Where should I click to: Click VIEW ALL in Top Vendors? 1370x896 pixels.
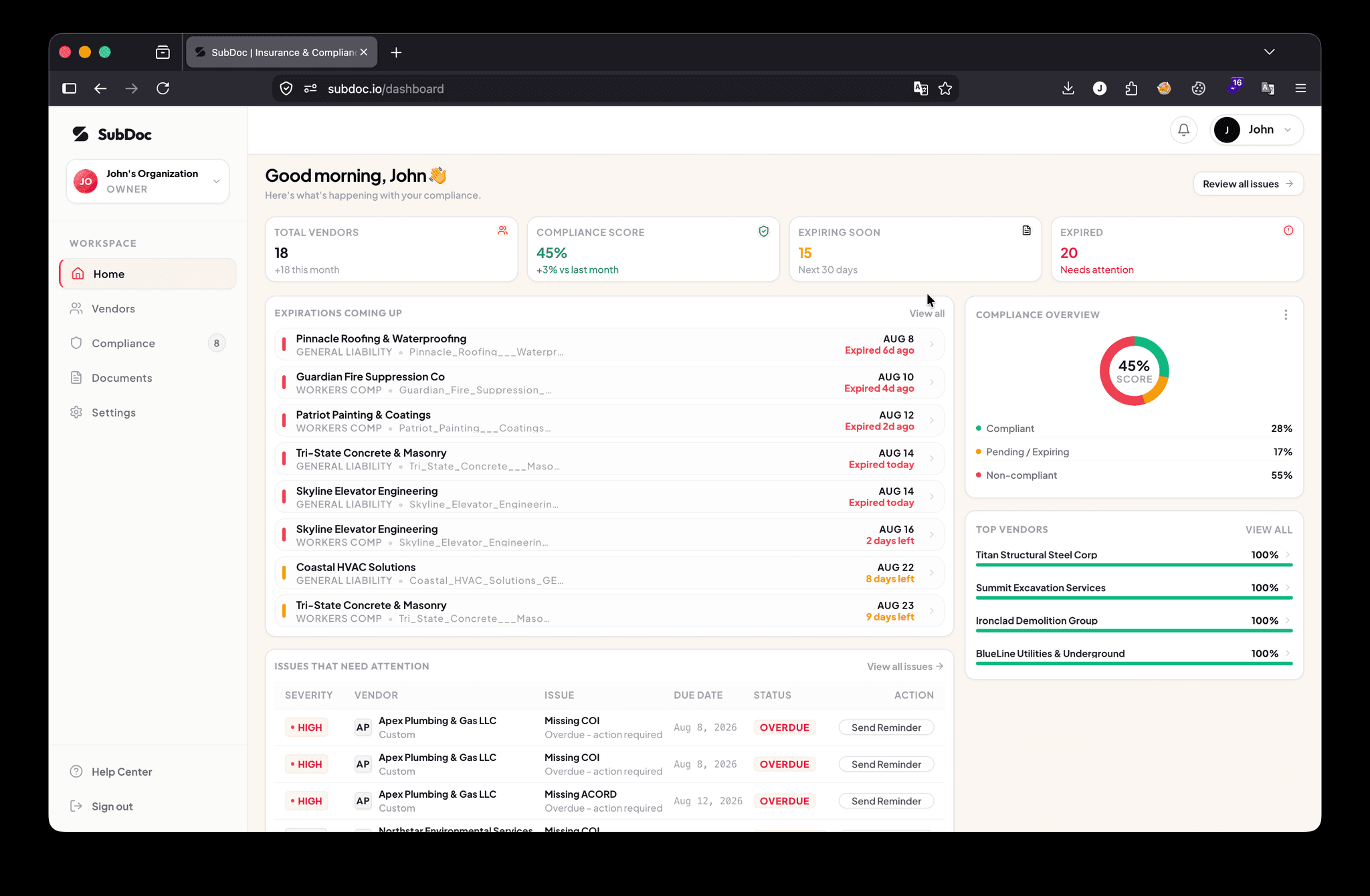point(1268,530)
